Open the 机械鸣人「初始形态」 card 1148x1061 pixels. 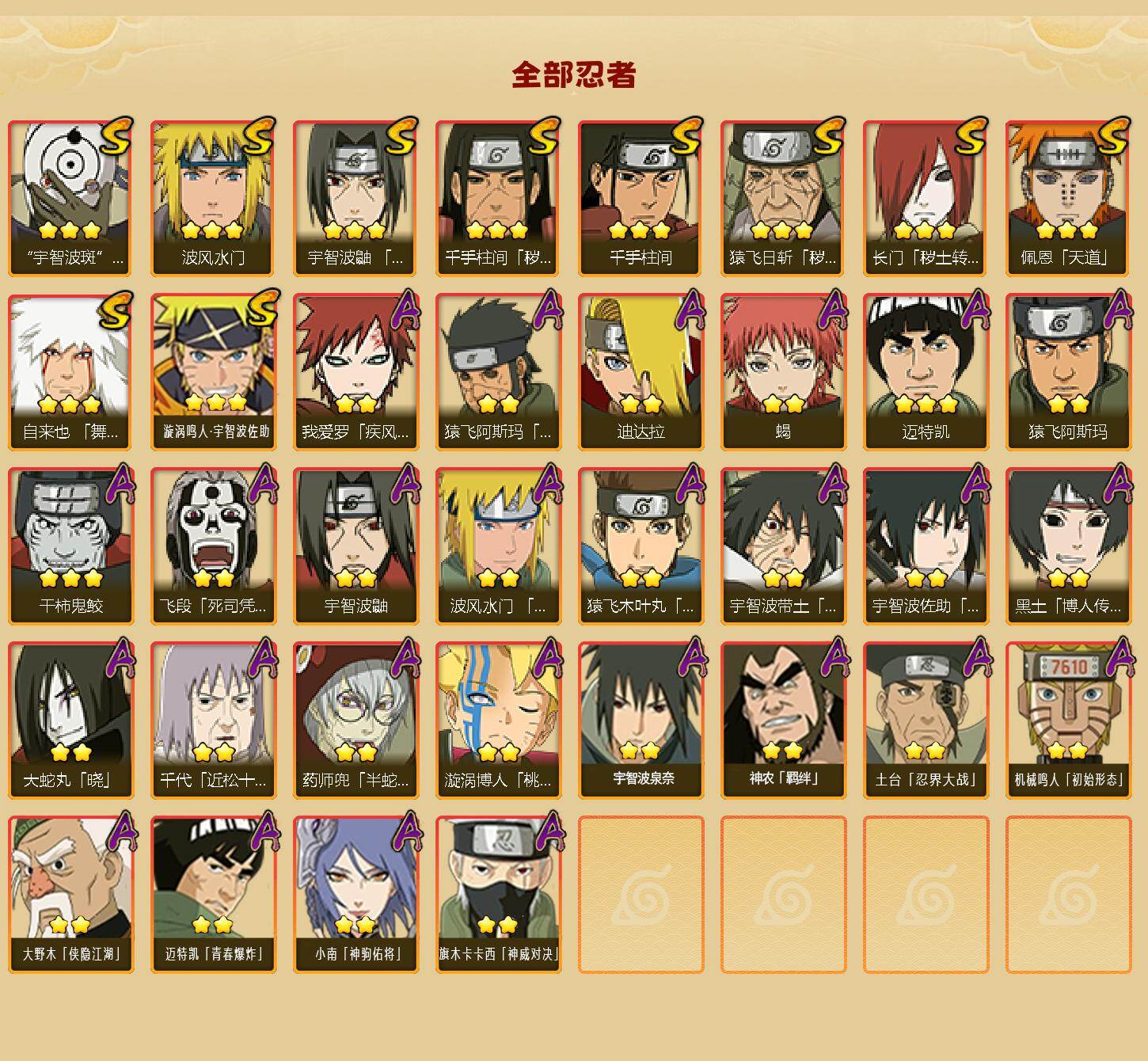click(x=1068, y=721)
